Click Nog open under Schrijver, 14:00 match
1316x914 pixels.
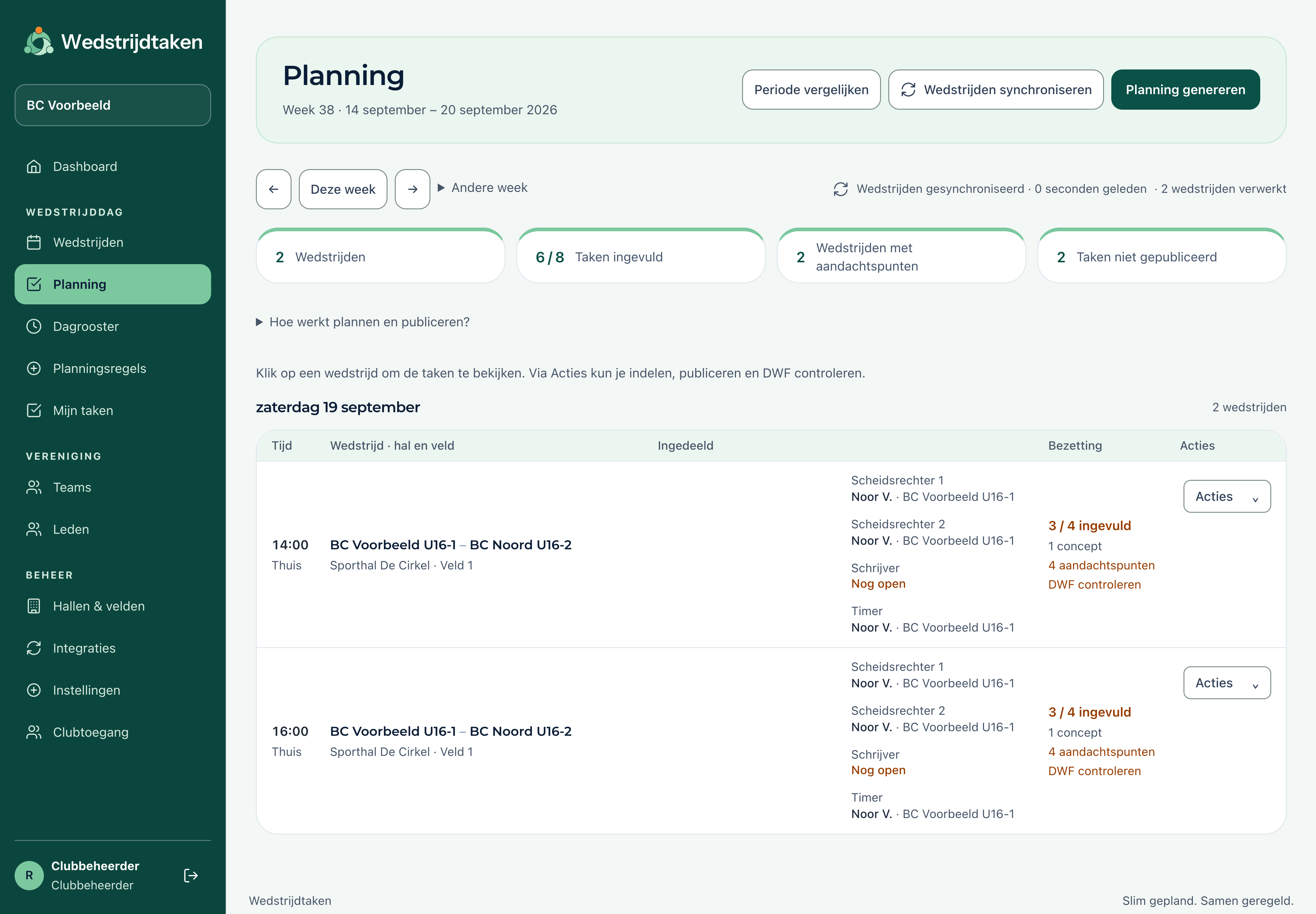click(x=879, y=583)
